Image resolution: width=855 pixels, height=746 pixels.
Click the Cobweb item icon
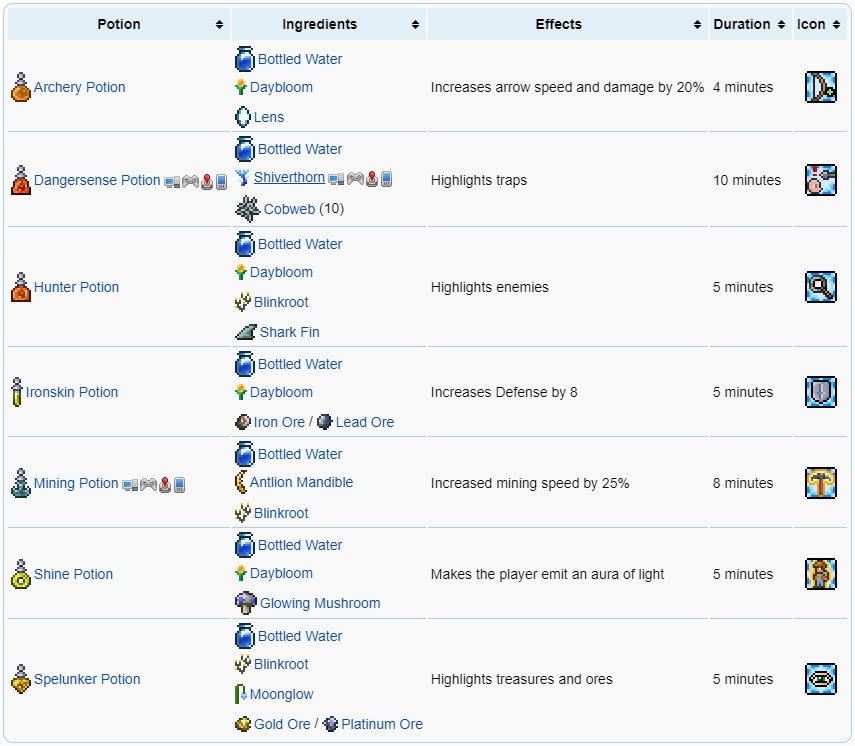point(248,209)
